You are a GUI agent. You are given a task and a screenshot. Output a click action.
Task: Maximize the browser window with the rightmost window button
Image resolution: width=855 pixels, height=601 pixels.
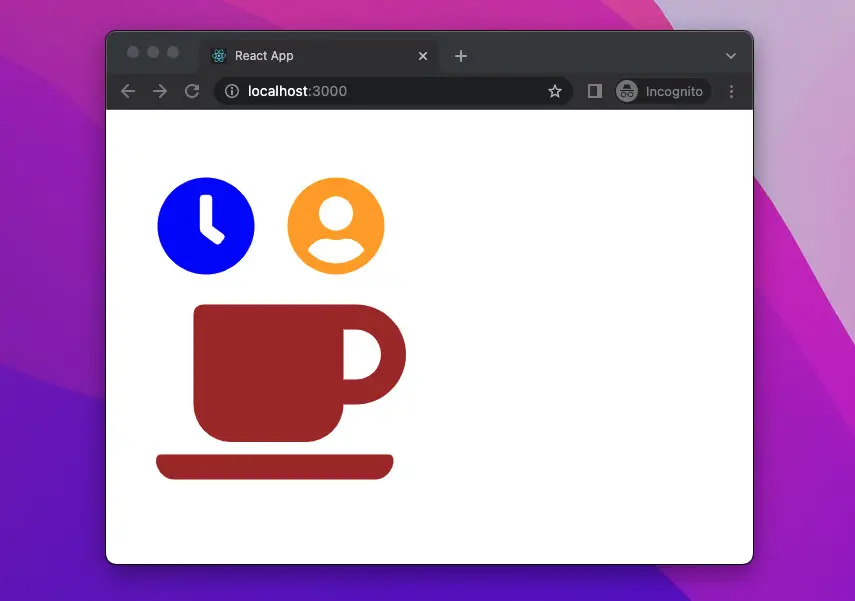pyautogui.click(x=173, y=52)
